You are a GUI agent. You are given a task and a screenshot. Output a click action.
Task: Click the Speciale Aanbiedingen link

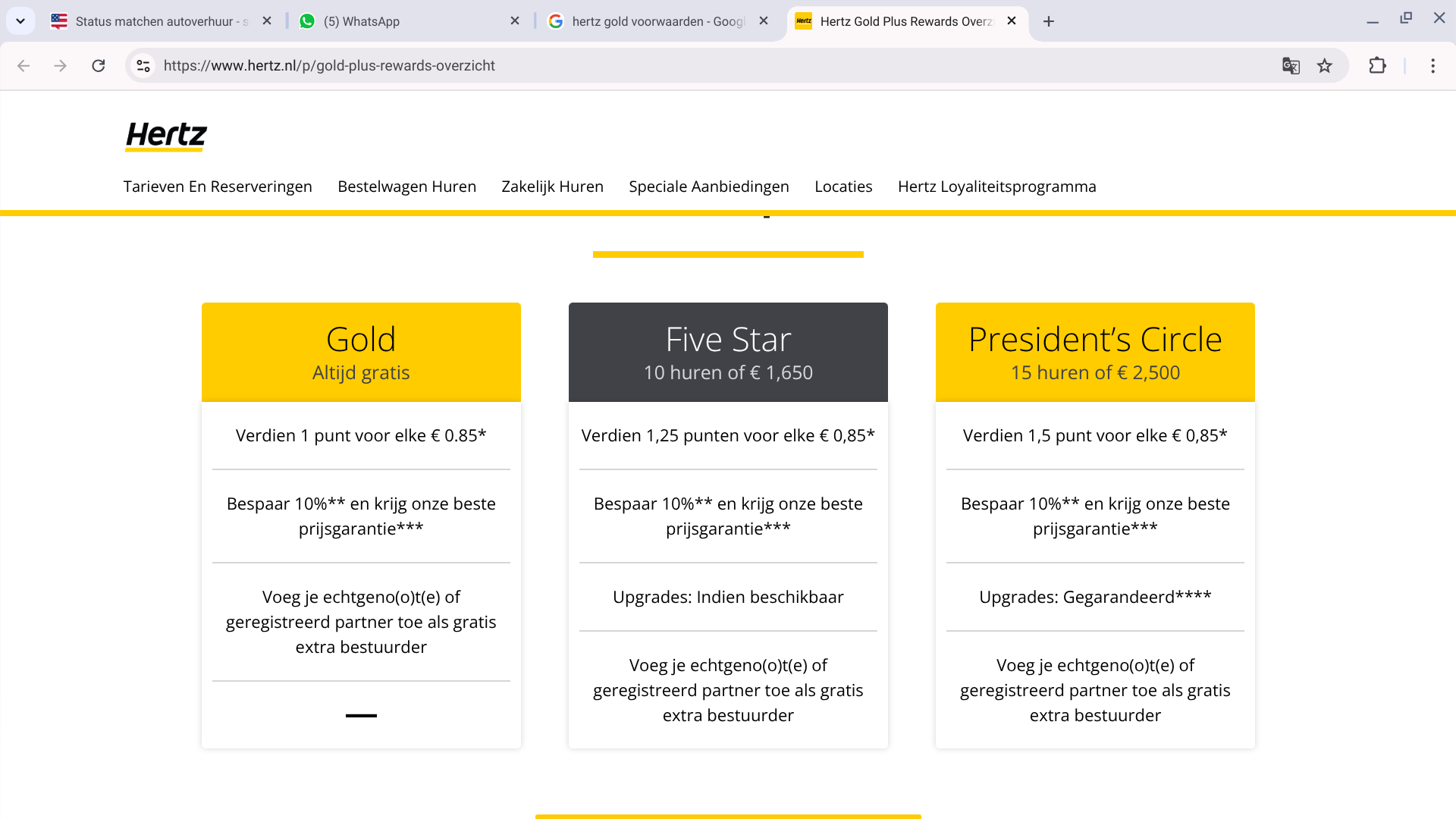(708, 187)
